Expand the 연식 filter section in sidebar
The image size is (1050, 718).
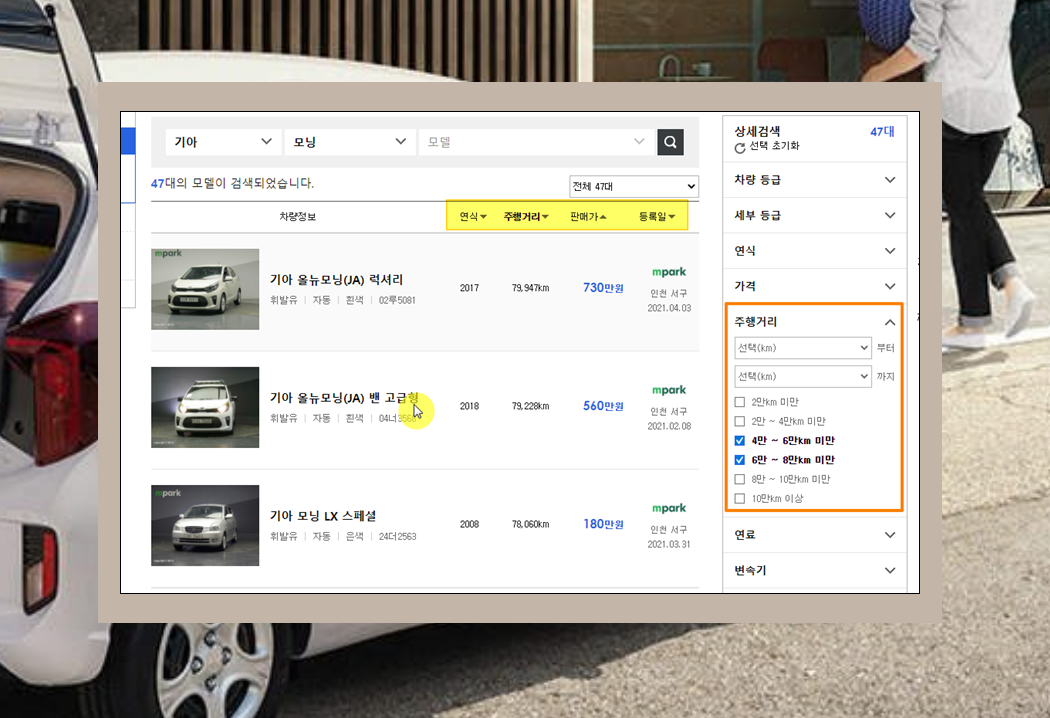tap(815, 250)
